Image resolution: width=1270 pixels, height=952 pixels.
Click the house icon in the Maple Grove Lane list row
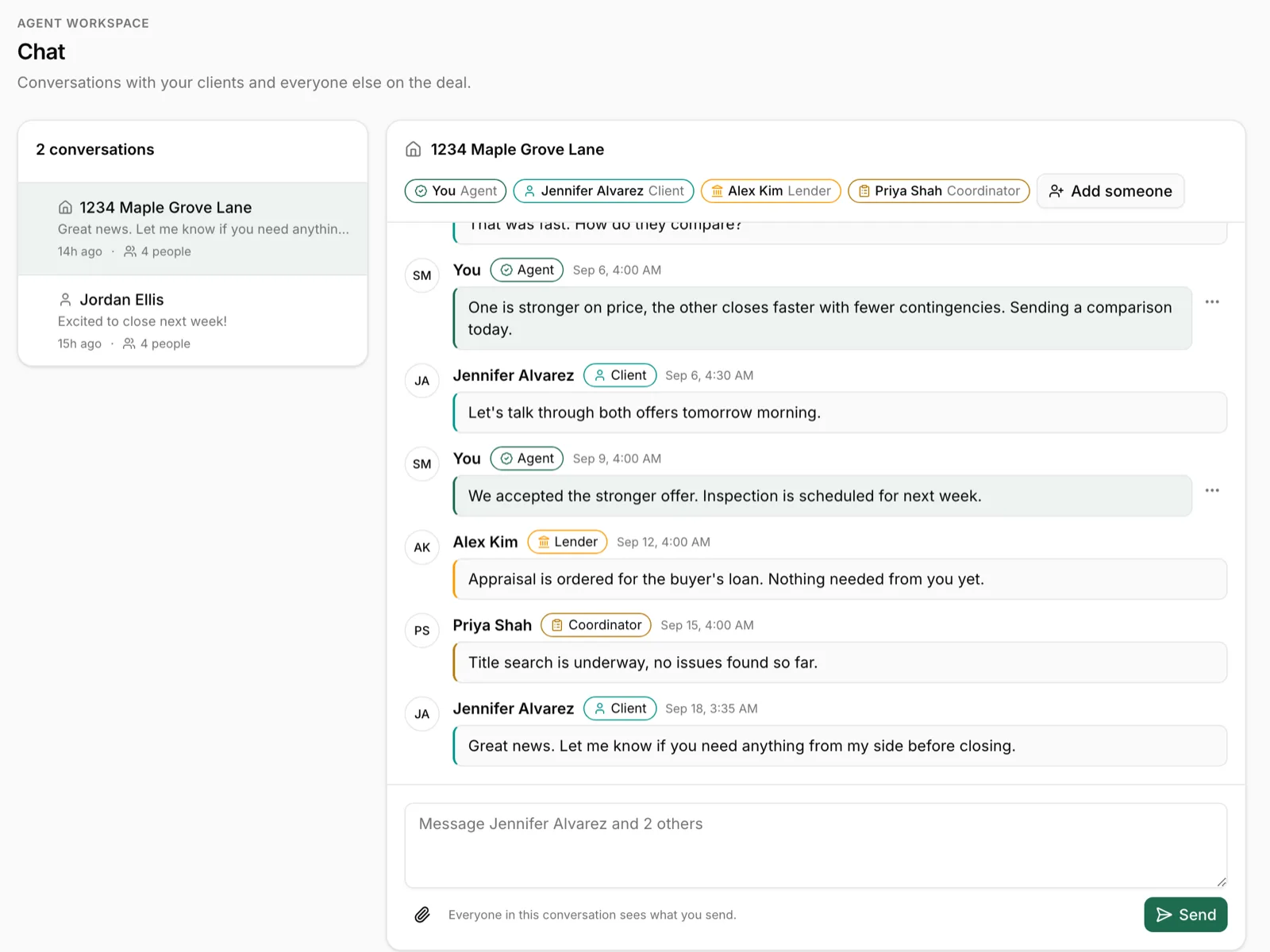point(65,207)
